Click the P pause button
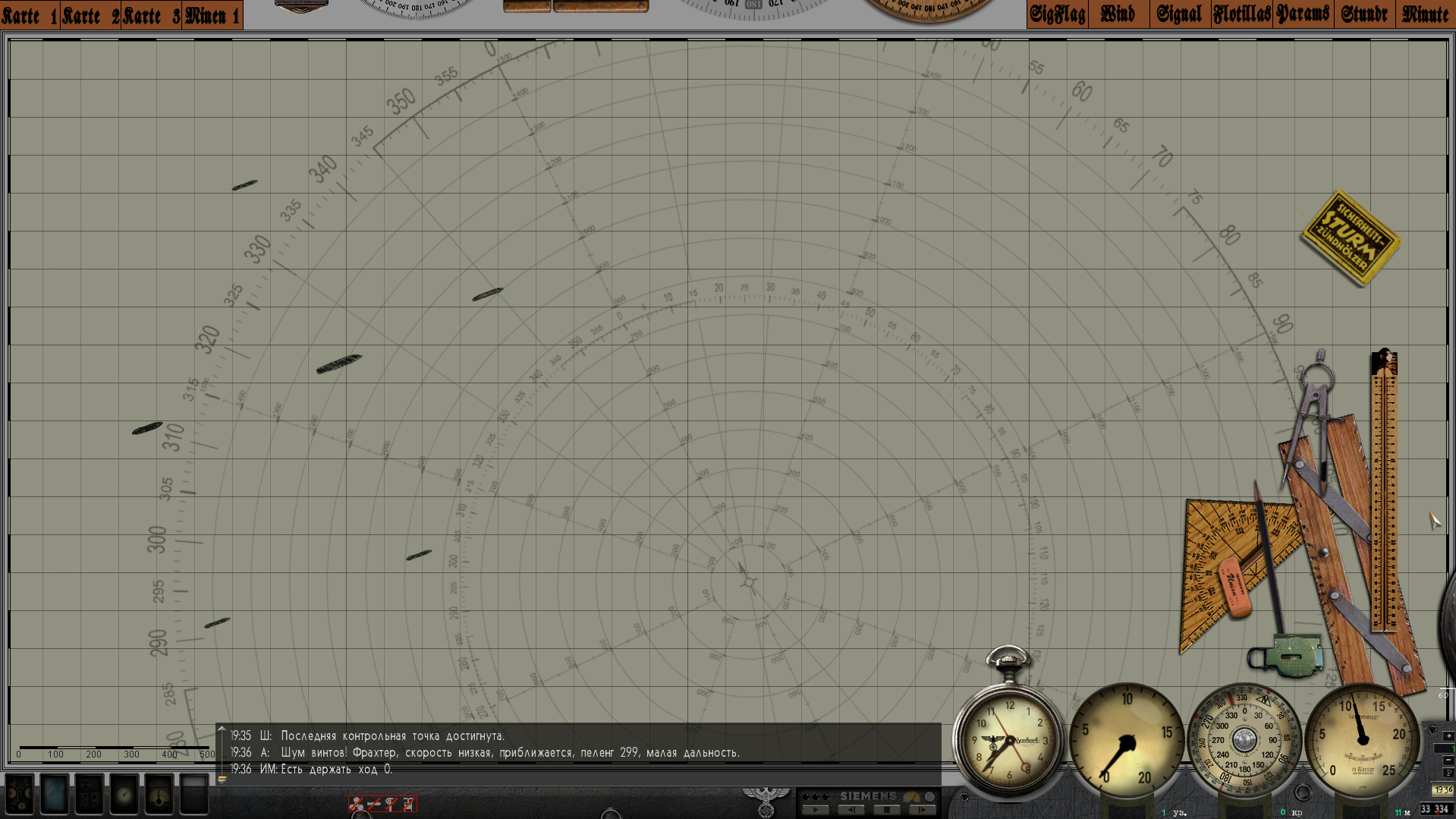The width and height of the screenshot is (1456, 819). click(x=1448, y=773)
